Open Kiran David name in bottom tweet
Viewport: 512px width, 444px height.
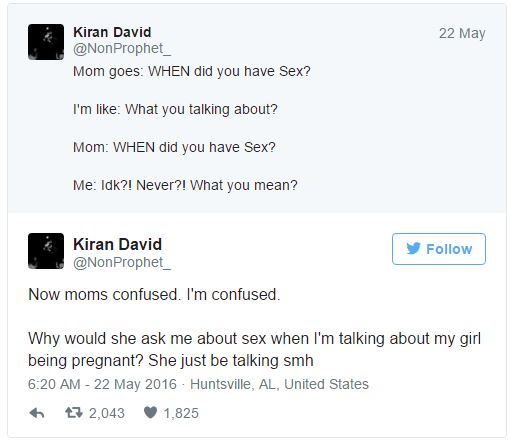(117, 244)
